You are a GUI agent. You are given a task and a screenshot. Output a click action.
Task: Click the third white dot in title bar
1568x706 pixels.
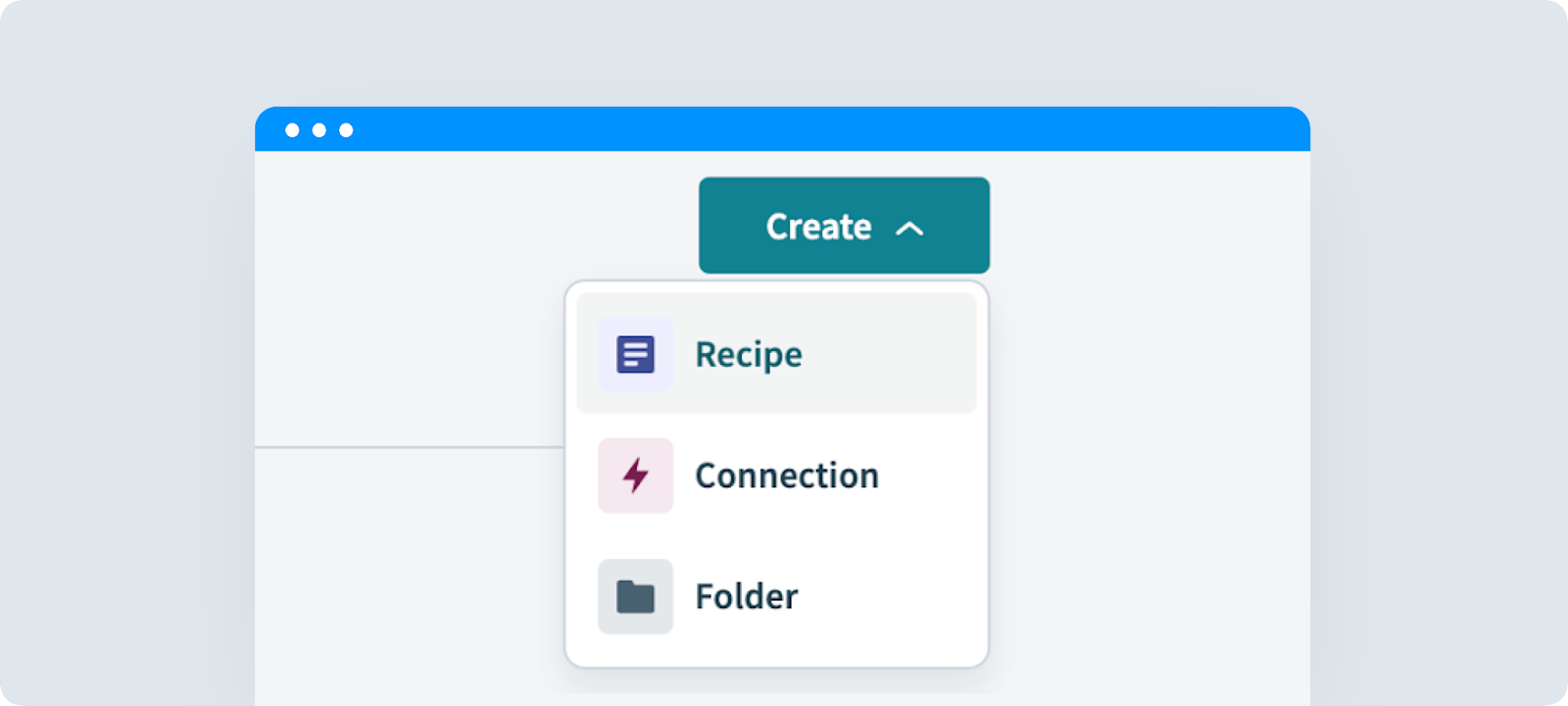point(346,130)
